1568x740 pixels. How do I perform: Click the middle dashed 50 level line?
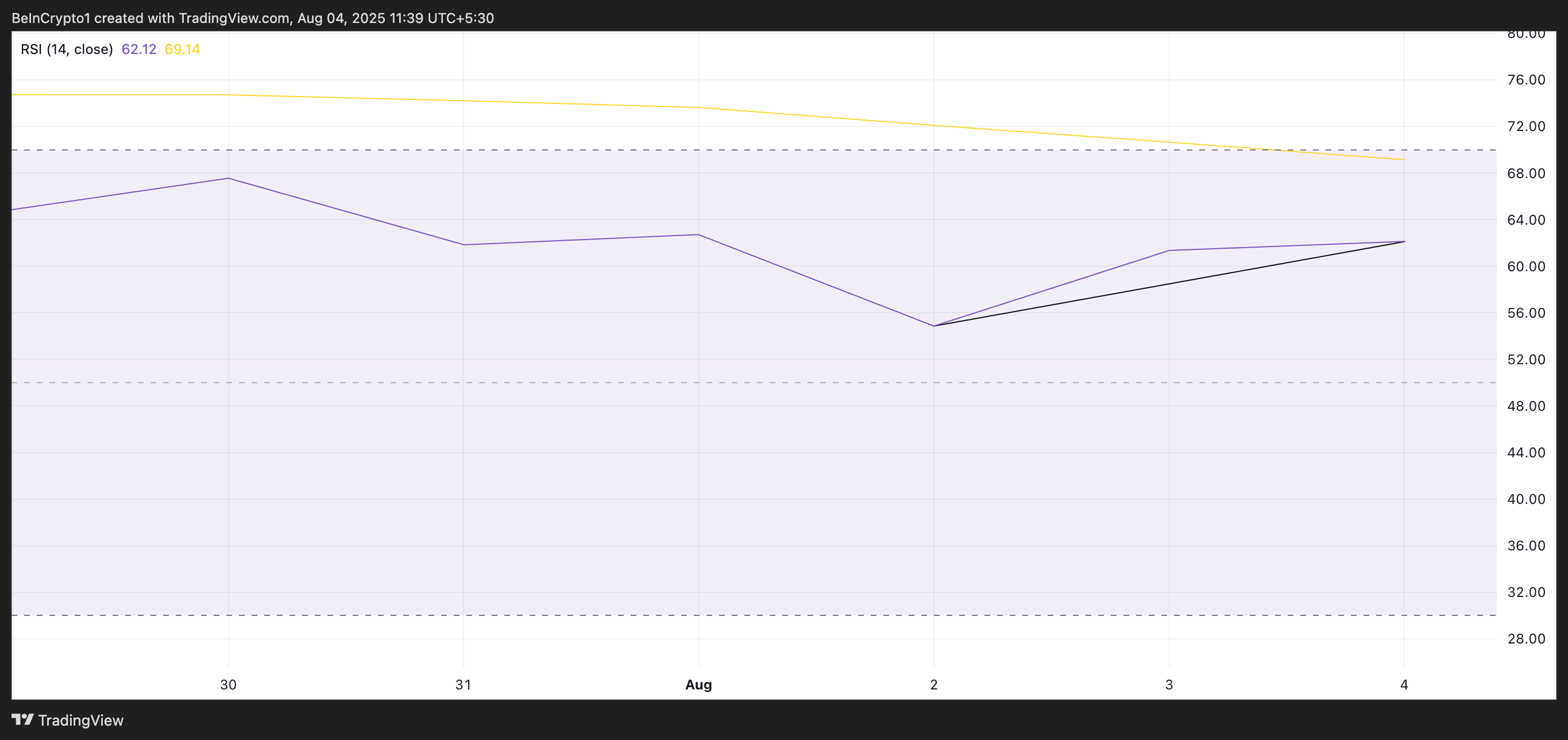point(609,383)
